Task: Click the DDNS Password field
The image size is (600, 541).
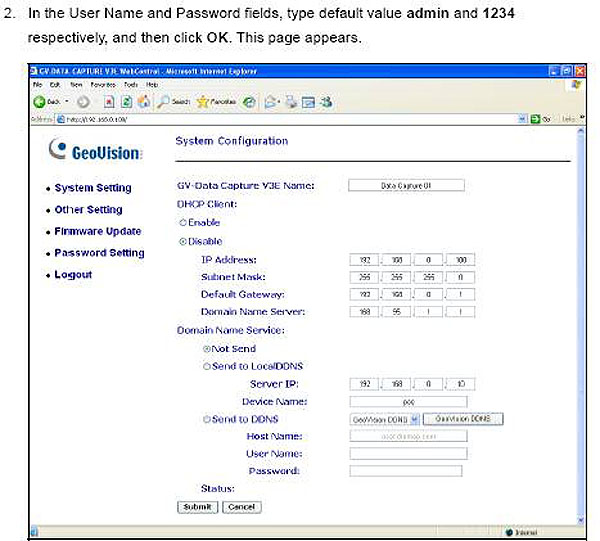Action: pyautogui.click(x=406, y=471)
